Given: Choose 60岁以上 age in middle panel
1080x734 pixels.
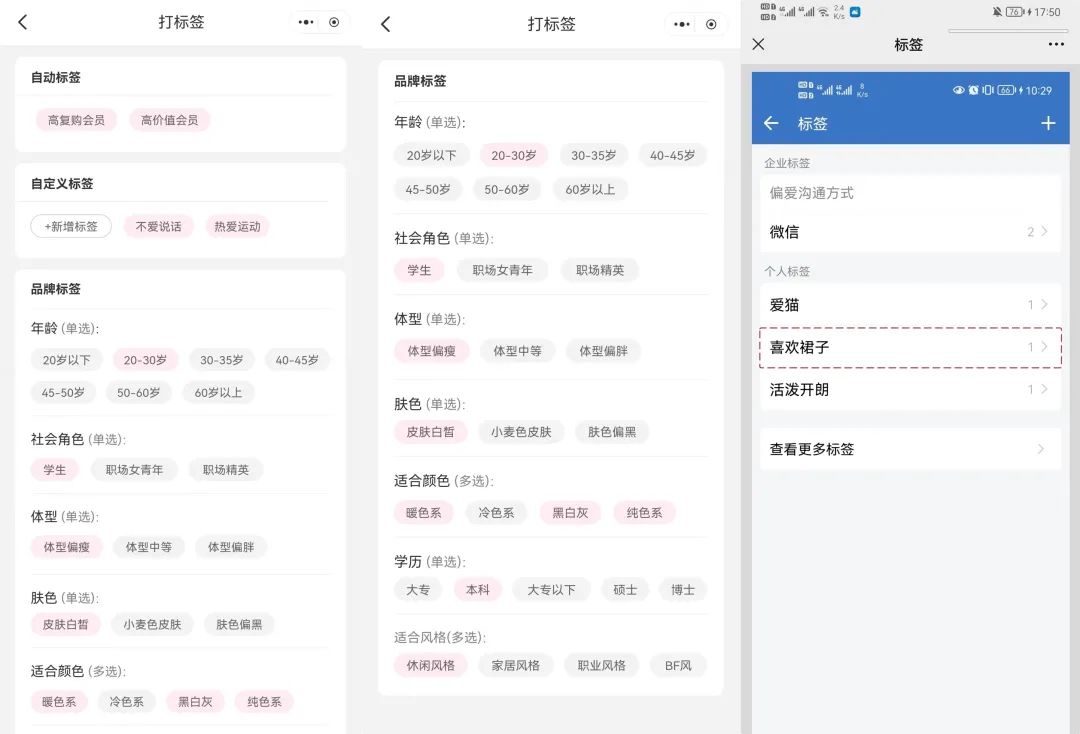Looking at the screenshot, I should tap(590, 189).
